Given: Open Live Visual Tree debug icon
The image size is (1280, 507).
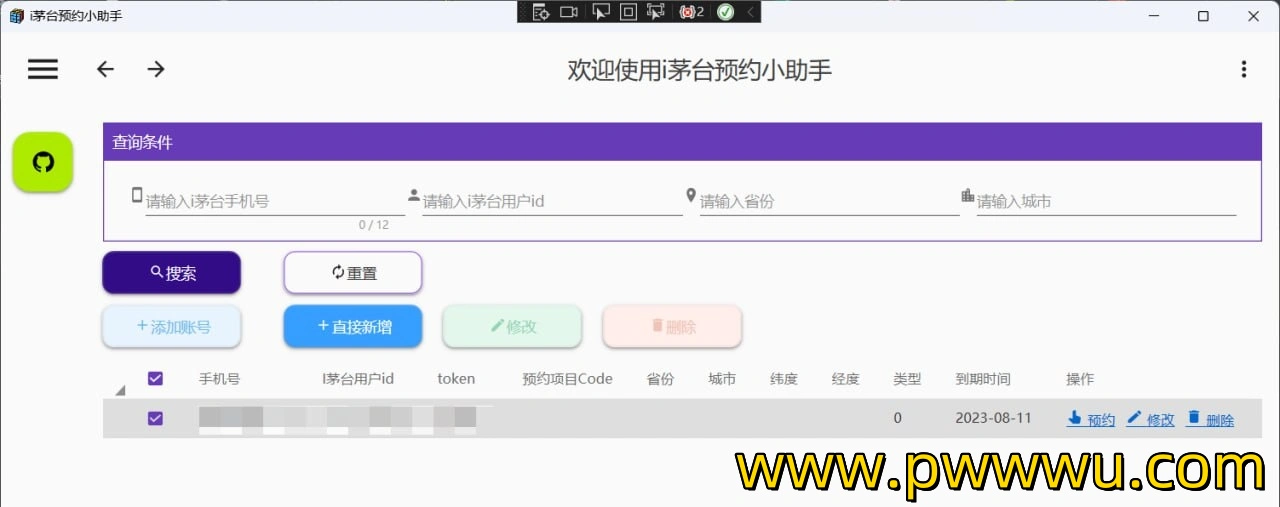Looking at the screenshot, I should tap(540, 12).
